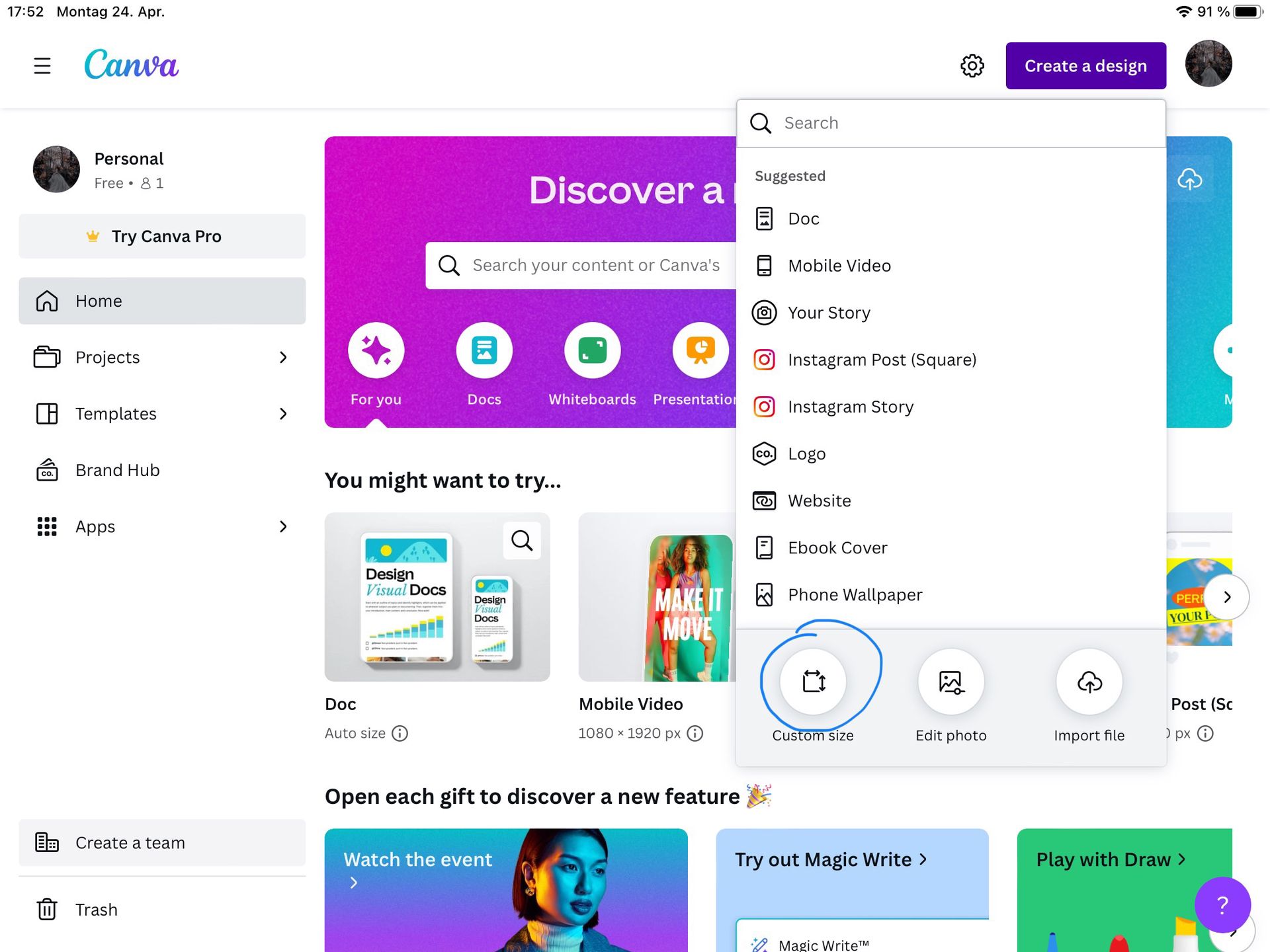Image resolution: width=1270 pixels, height=952 pixels.
Task: Open the profile avatar in header
Action: pos(1208,64)
